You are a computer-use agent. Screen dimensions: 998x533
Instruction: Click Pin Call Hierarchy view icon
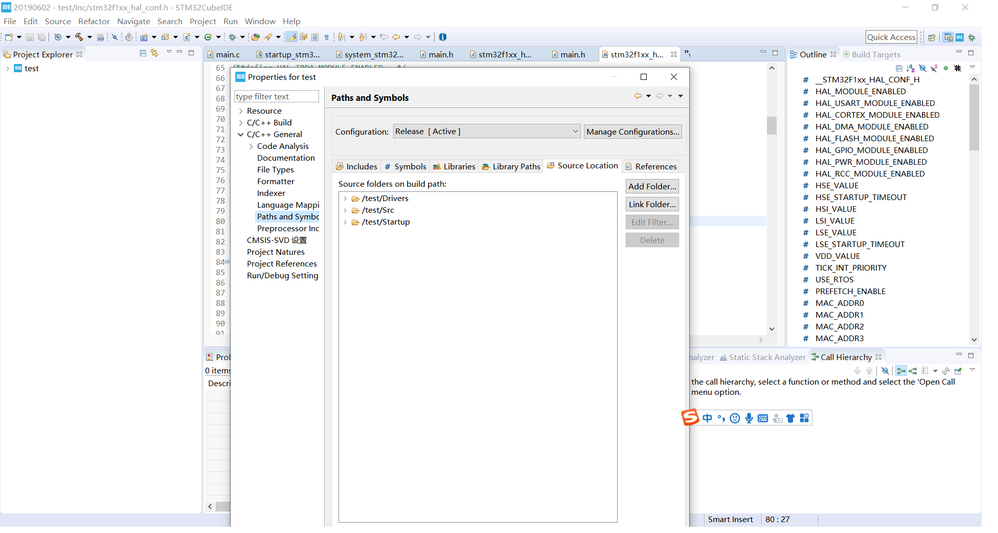(x=958, y=371)
